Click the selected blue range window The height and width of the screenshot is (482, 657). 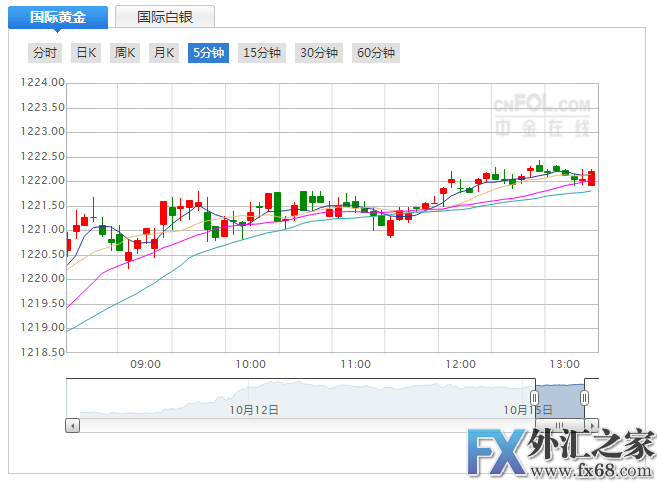[560, 401]
